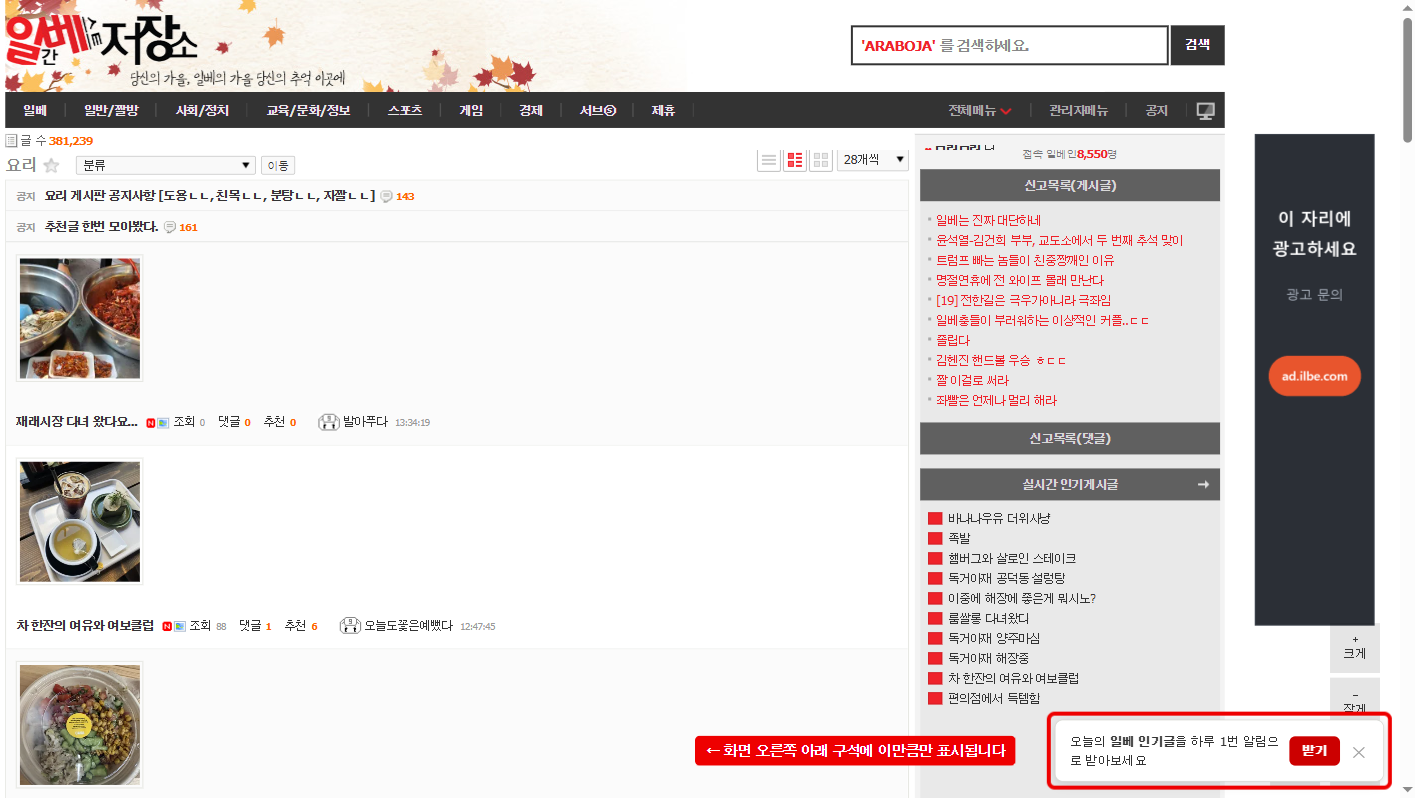Click the arrow on 실시간 인기게시글 header
Viewport: 1415px width, 798px height.
pos(1203,484)
